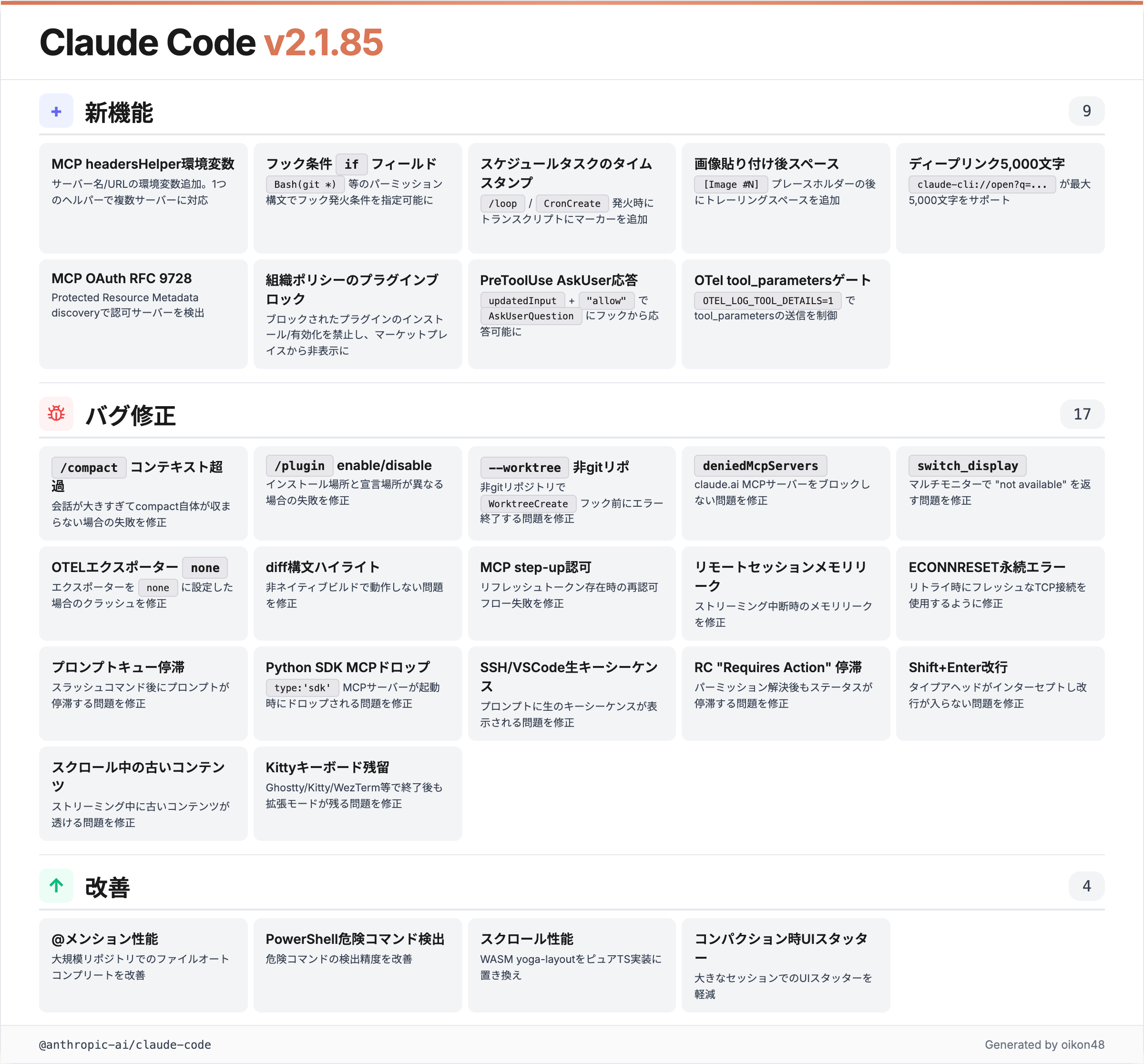
Task: Click the "Claude Code v2.1.85" page title
Action: pos(211,42)
